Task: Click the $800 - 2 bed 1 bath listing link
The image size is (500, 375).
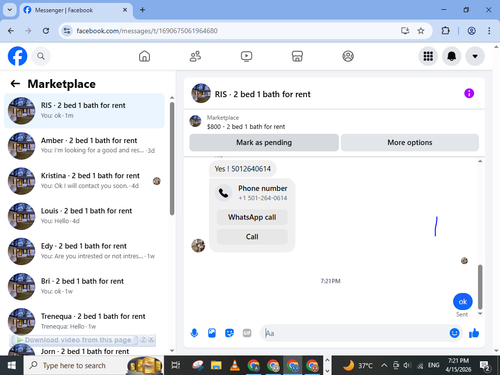Action: tap(246, 127)
